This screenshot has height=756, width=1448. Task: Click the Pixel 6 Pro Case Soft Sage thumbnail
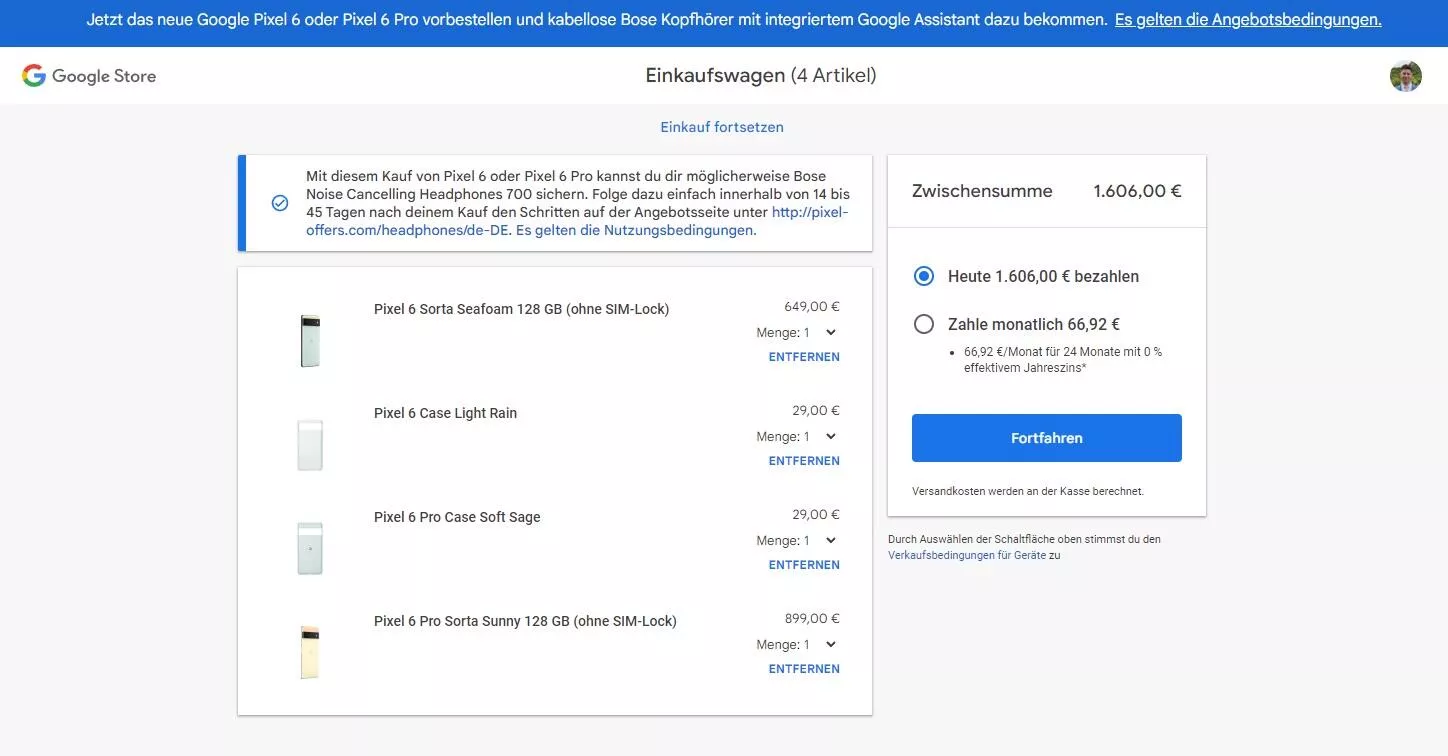310,548
